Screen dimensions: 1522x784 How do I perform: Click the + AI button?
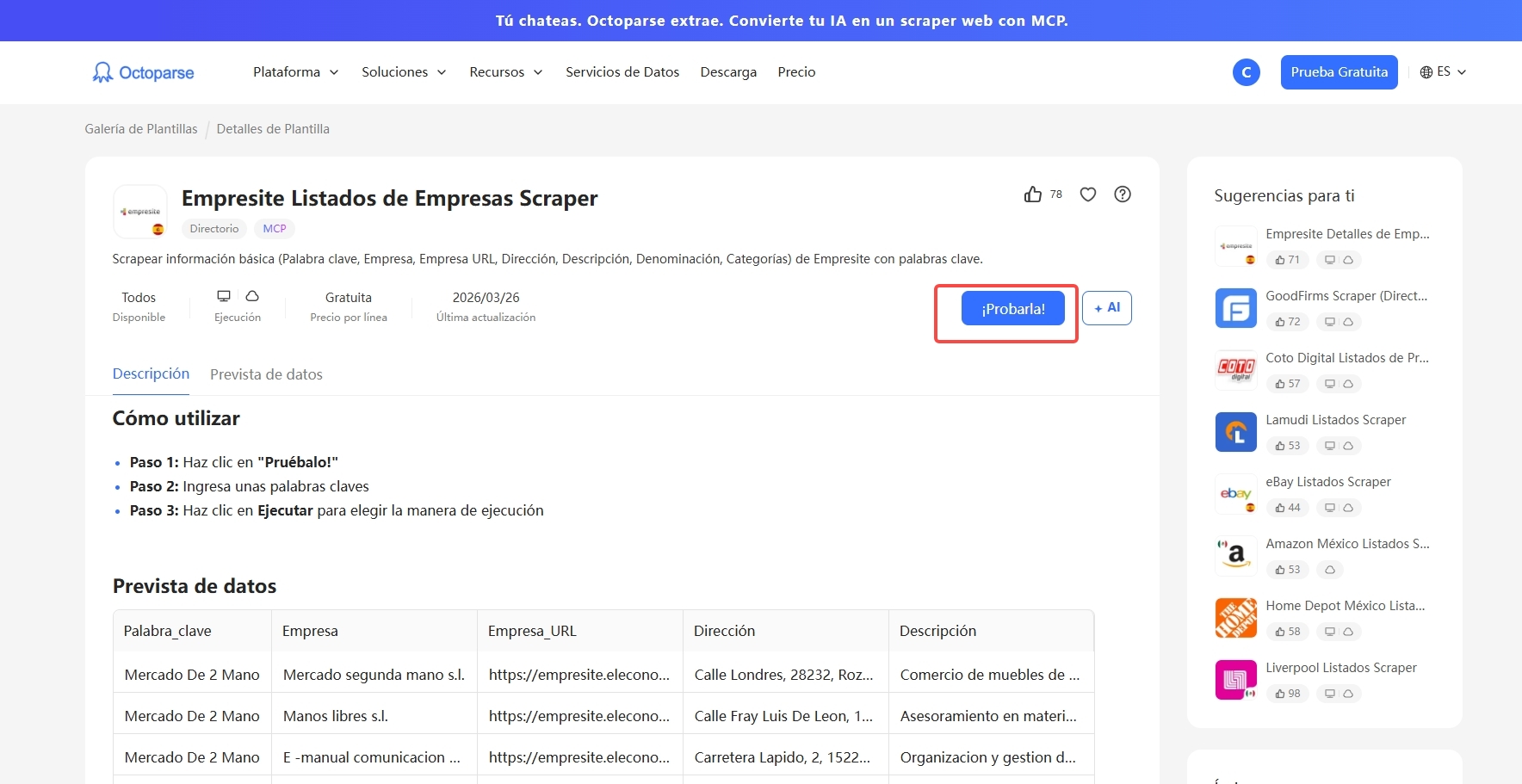[x=1107, y=308]
